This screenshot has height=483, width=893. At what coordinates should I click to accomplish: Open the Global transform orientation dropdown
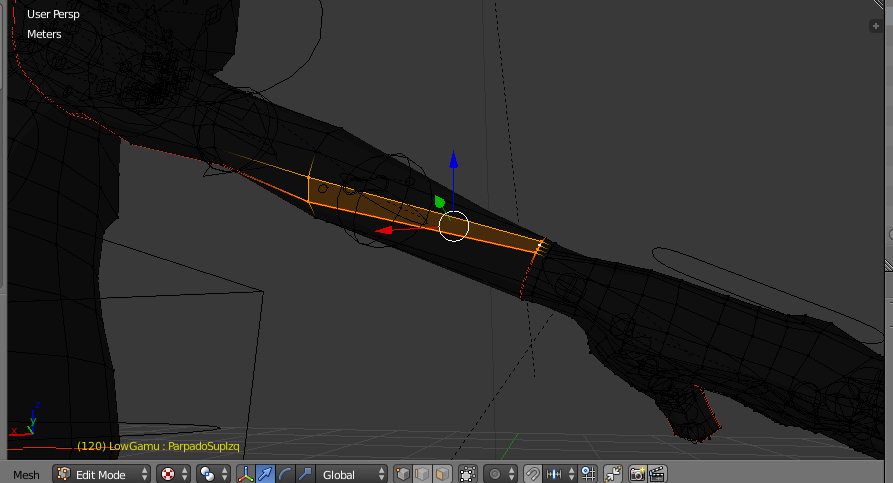point(353,474)
